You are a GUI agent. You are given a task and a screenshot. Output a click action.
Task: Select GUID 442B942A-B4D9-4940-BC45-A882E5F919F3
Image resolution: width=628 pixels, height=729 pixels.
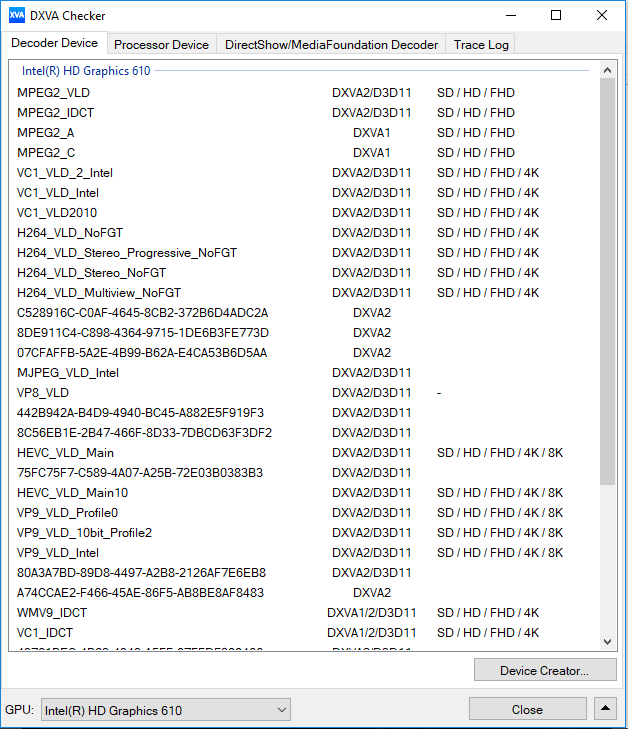pos(303,413)
